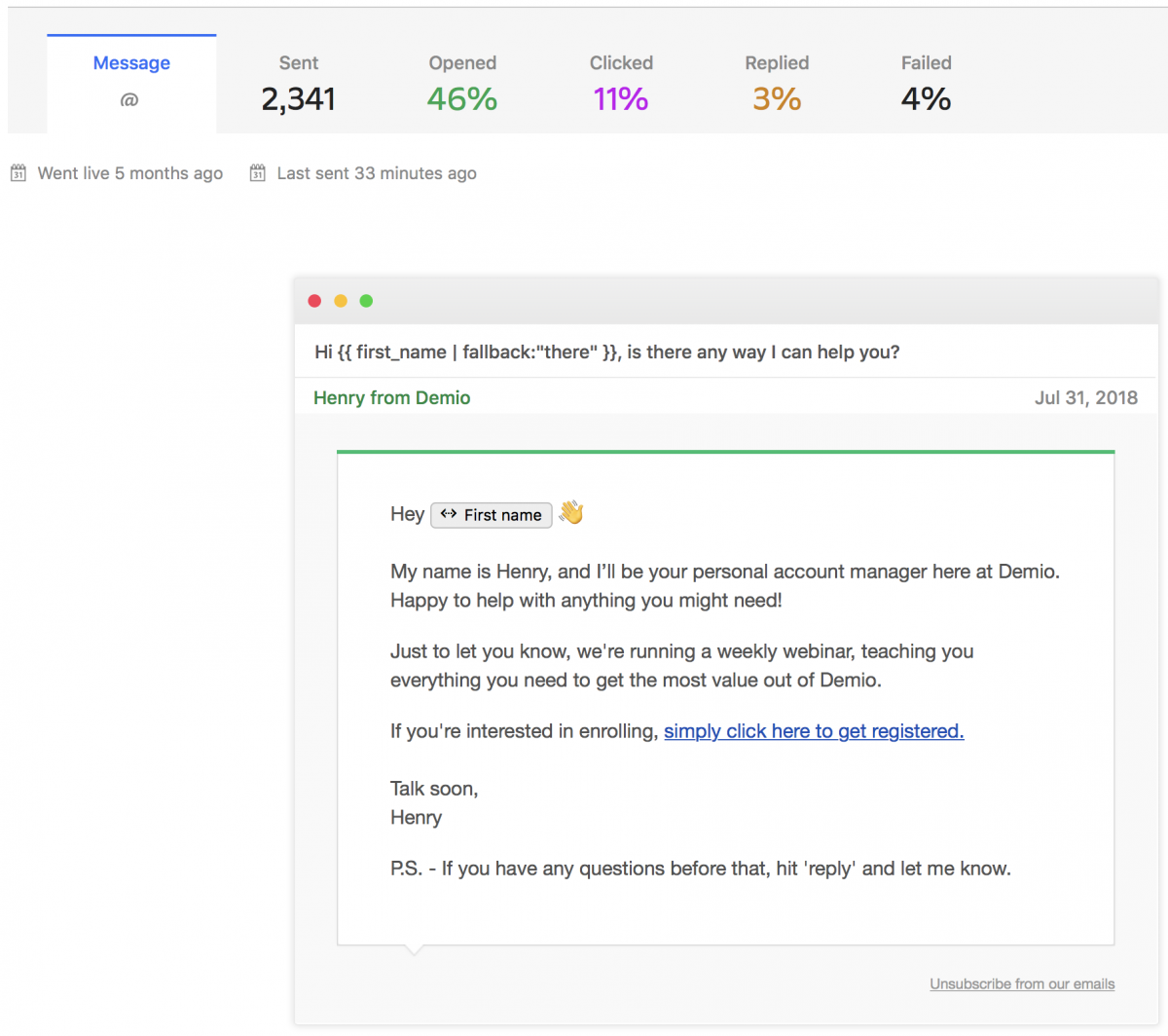
Task: Click the green traffic-light dot on the email preview
Action: [366, 301]
